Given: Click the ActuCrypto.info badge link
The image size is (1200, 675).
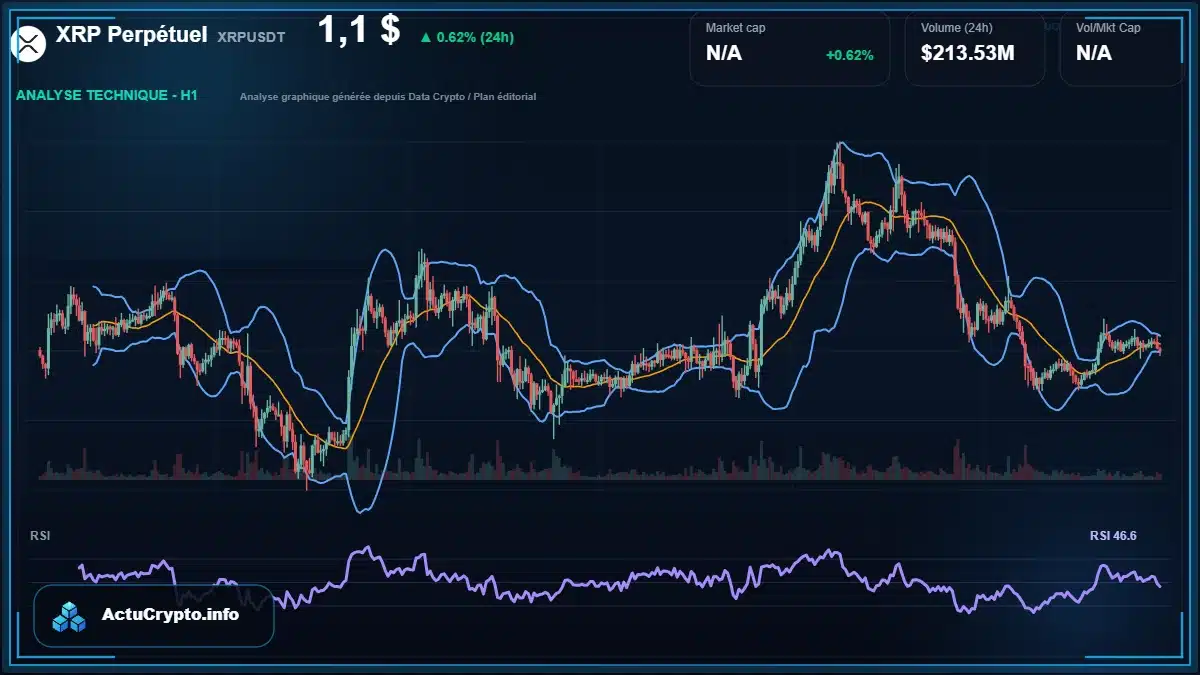Looking at the screenshot, I should [154, 615].
